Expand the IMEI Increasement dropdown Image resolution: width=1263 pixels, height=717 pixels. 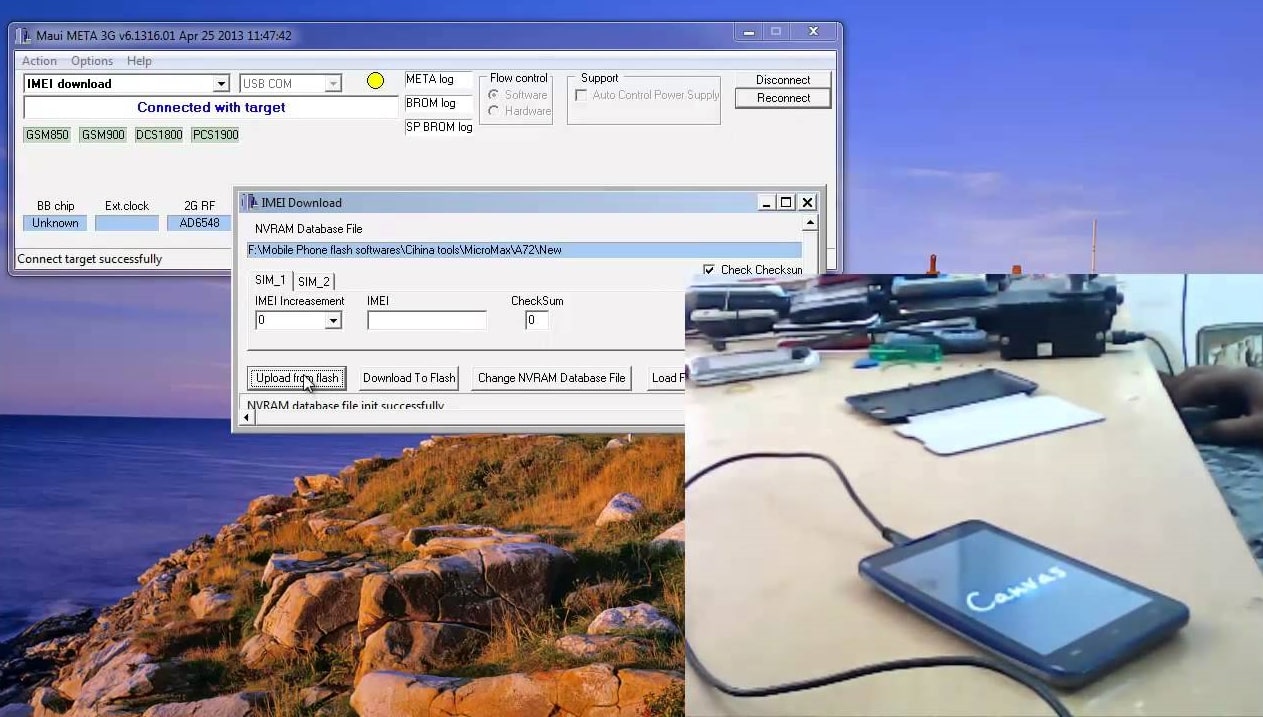click(333, 321)
